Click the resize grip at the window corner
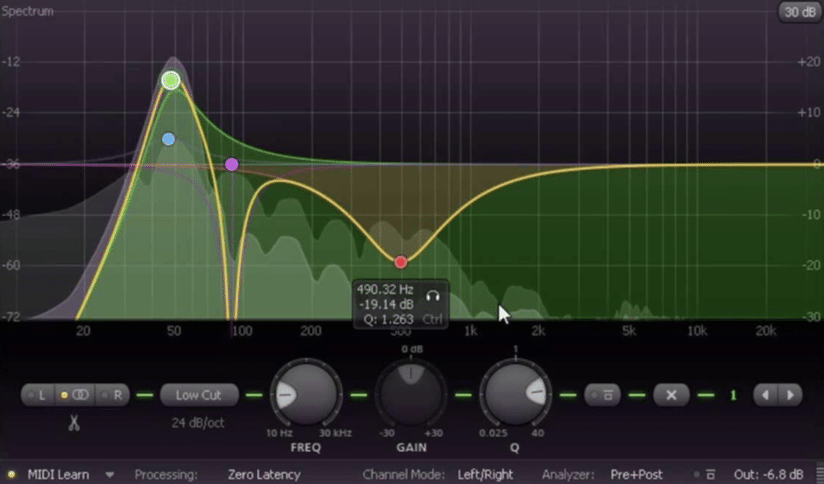The width and height of the screenshot is (824, 484). click(819, 475)
